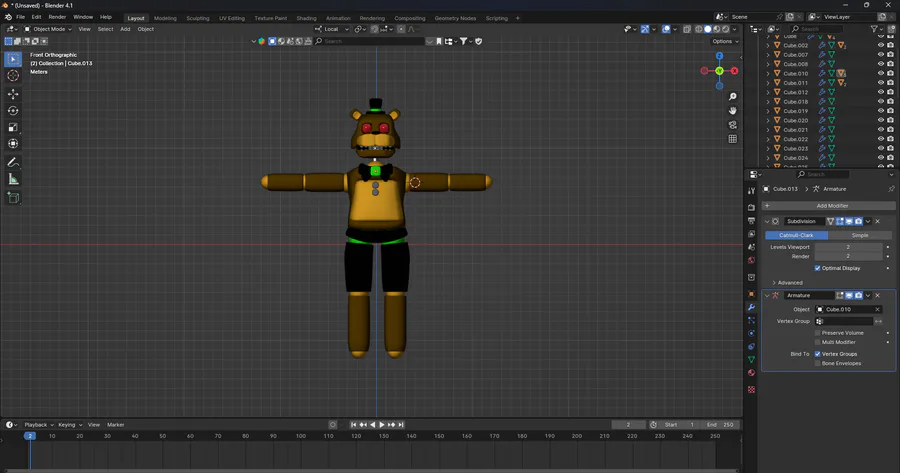Switch perspective/orthographic grid gizmo

point(732,139)
